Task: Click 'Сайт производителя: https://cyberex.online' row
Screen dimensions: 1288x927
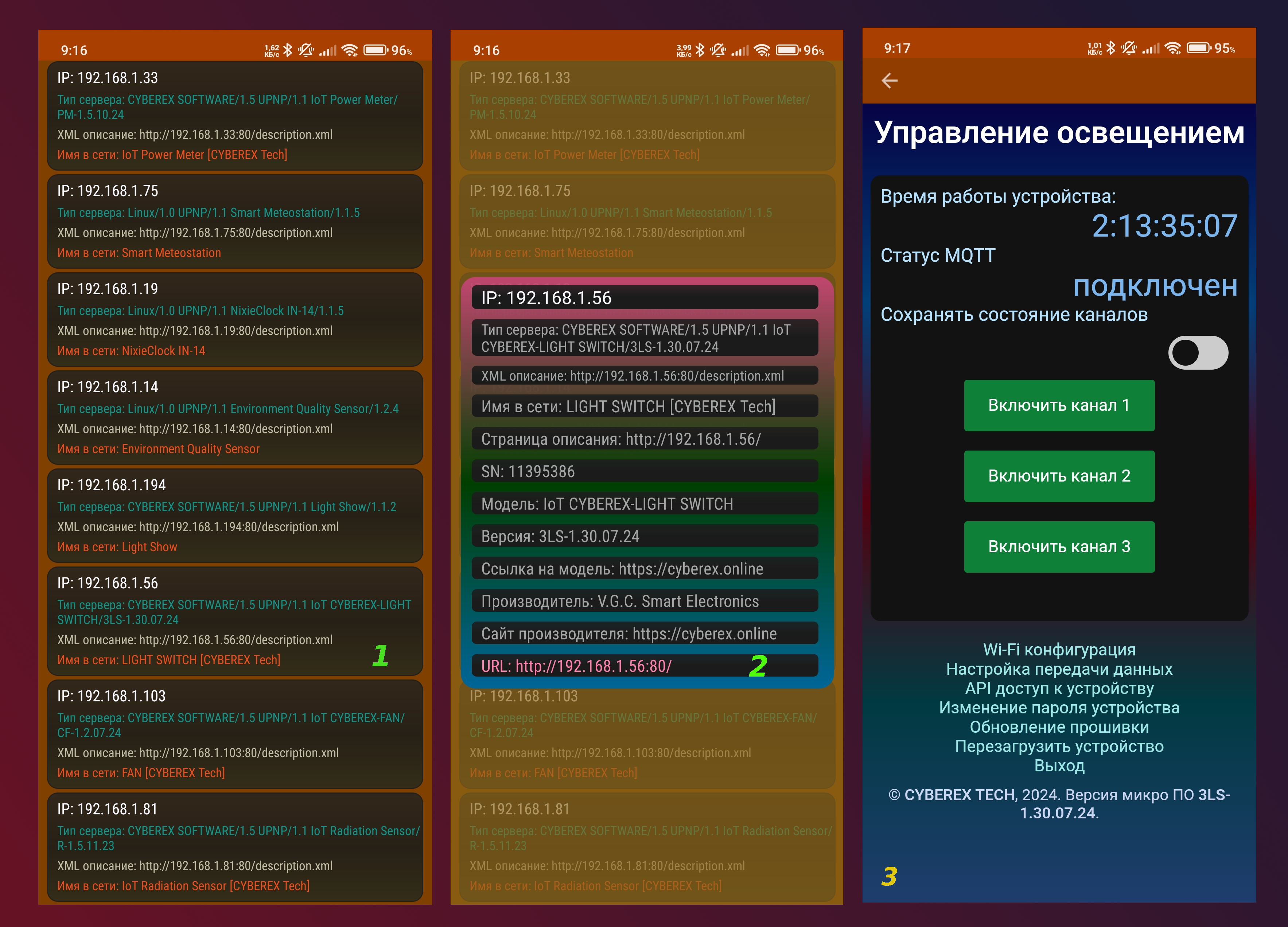Action: 645,633
